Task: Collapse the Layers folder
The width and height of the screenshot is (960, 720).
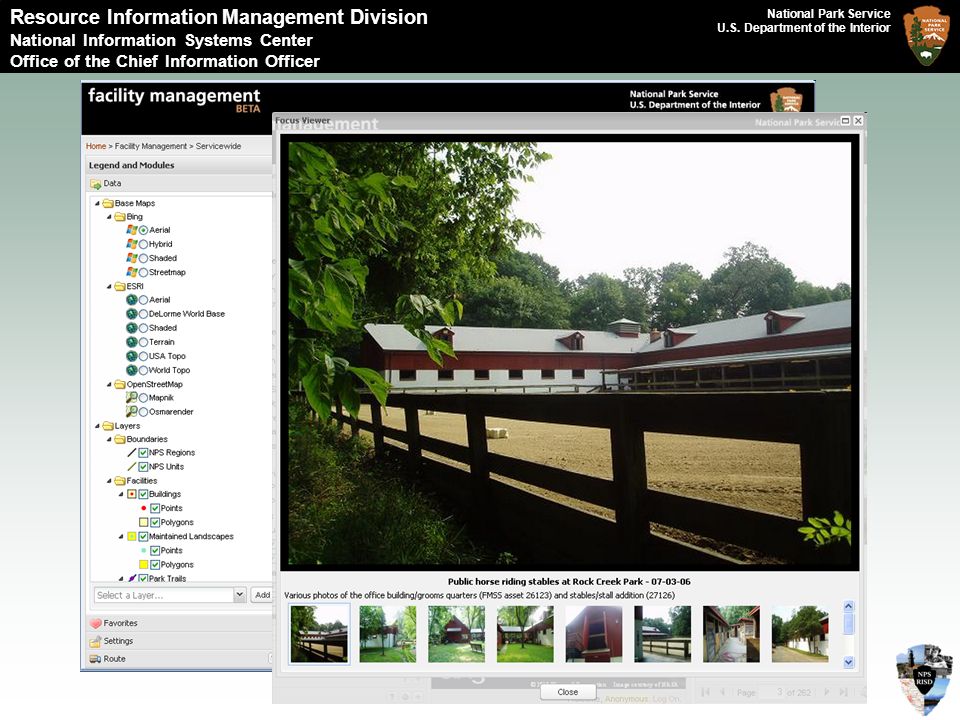Action: (97, 426)
